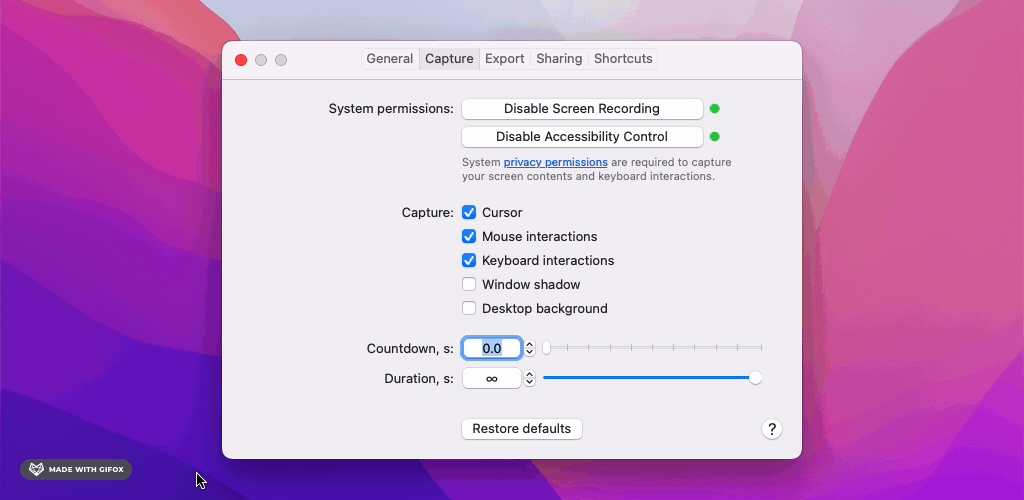Viewport: 1024px width, 500px height.
Task: Switch to the General tab
Action: coord(389,59)
